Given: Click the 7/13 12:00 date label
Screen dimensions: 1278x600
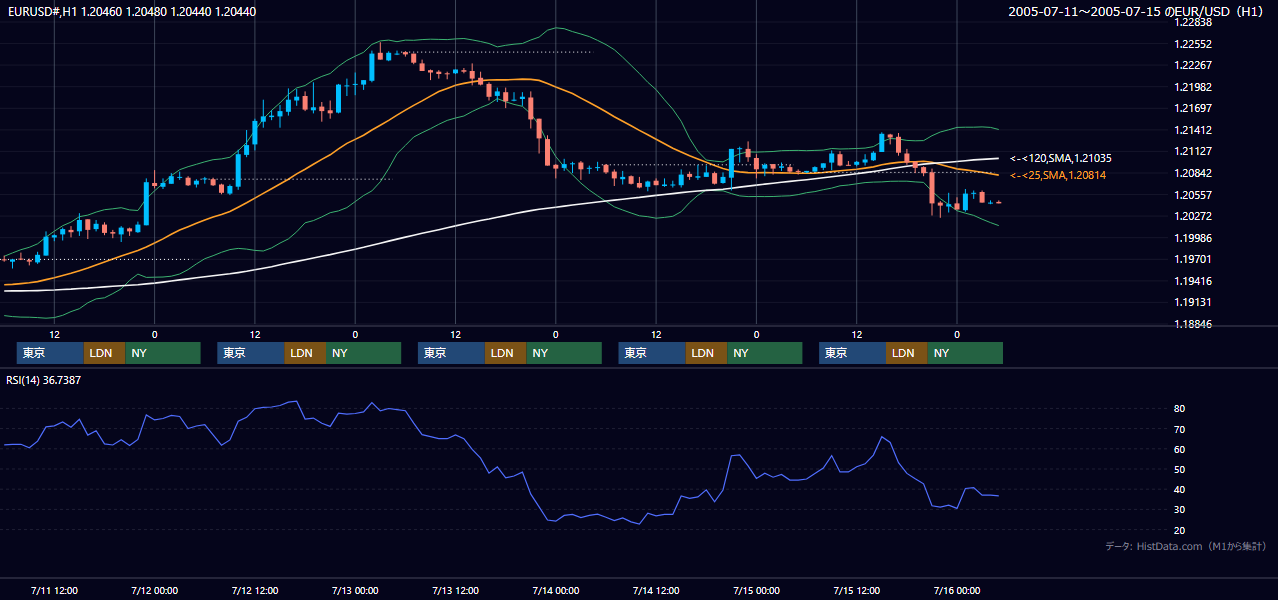Looking at the screenshot, I should pyautogui.click(x=455, y=590).
